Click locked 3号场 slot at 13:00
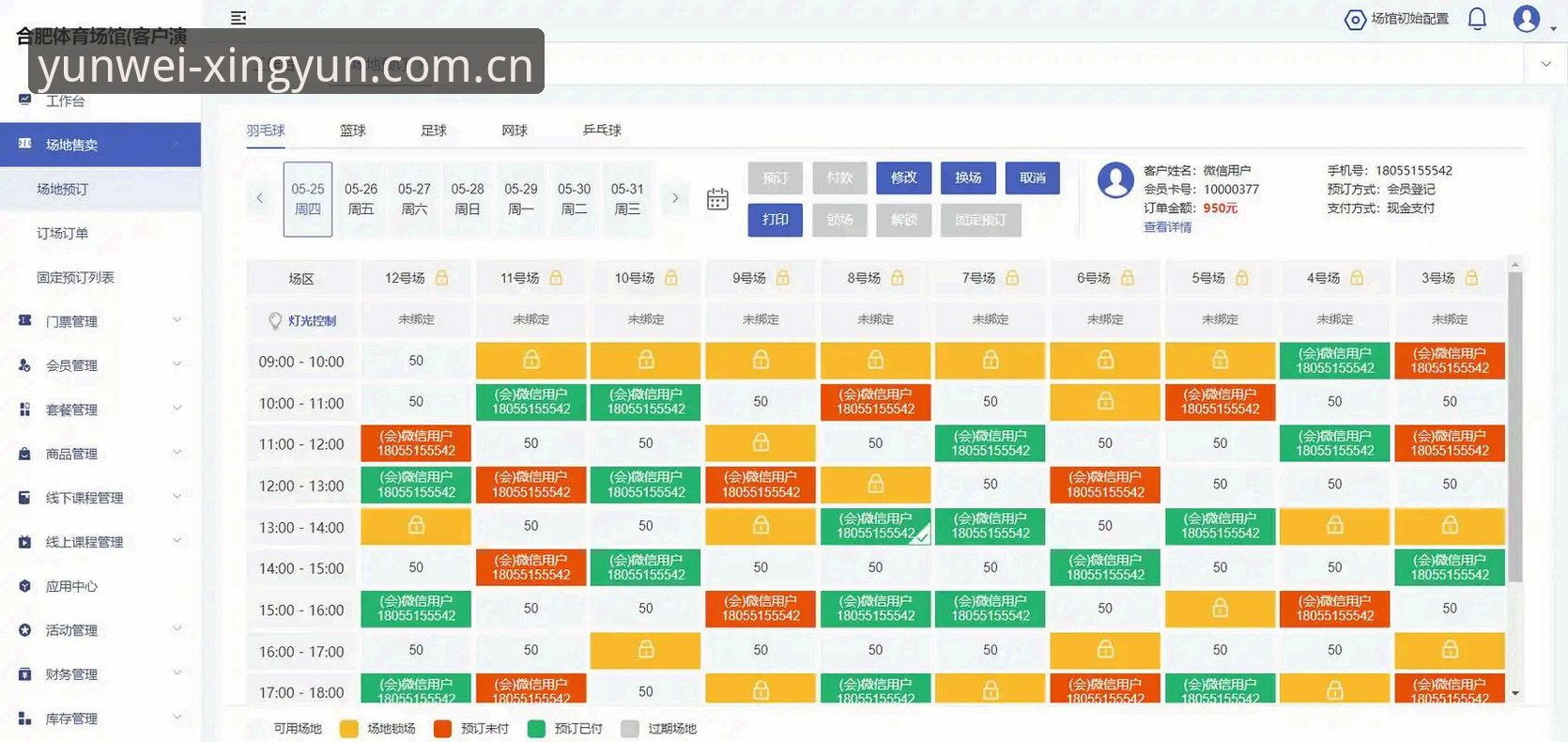This screenshot has height=742, width=1568. [x=1450, y=526]
